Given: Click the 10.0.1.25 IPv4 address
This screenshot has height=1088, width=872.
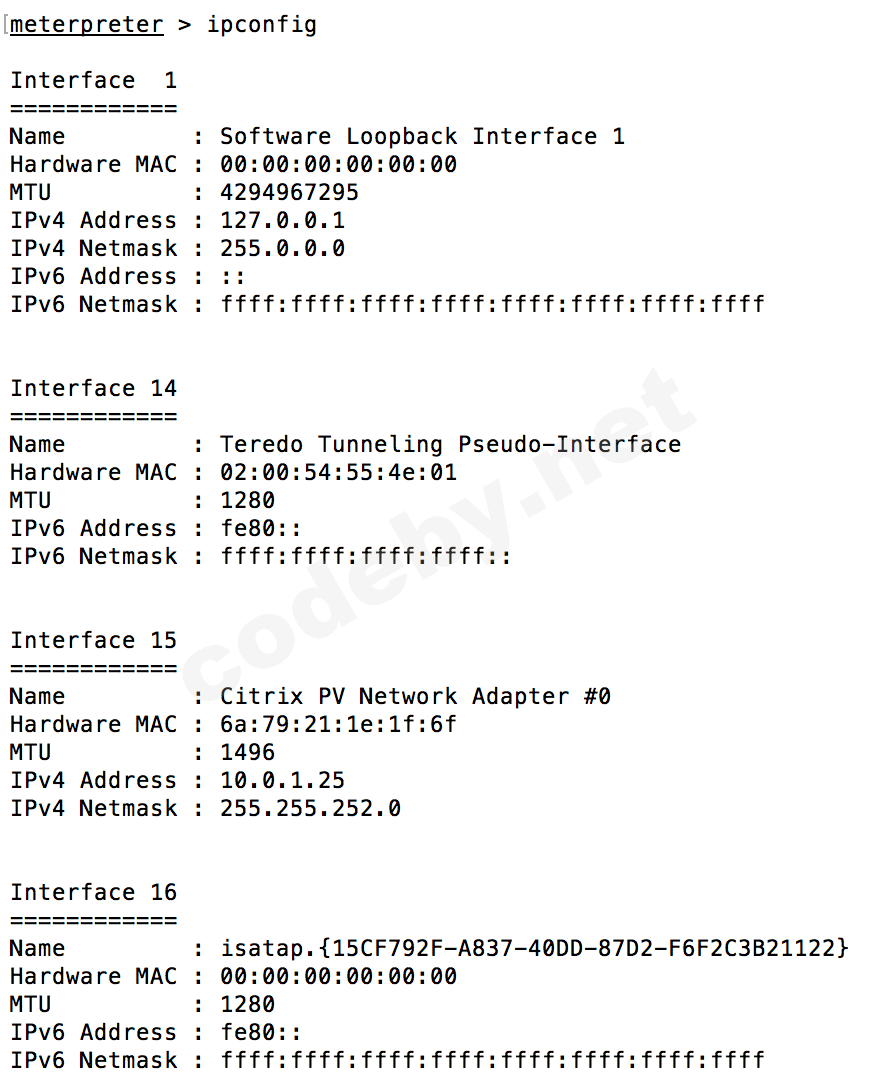Looking at the screenshot, I should click(282, 781).
